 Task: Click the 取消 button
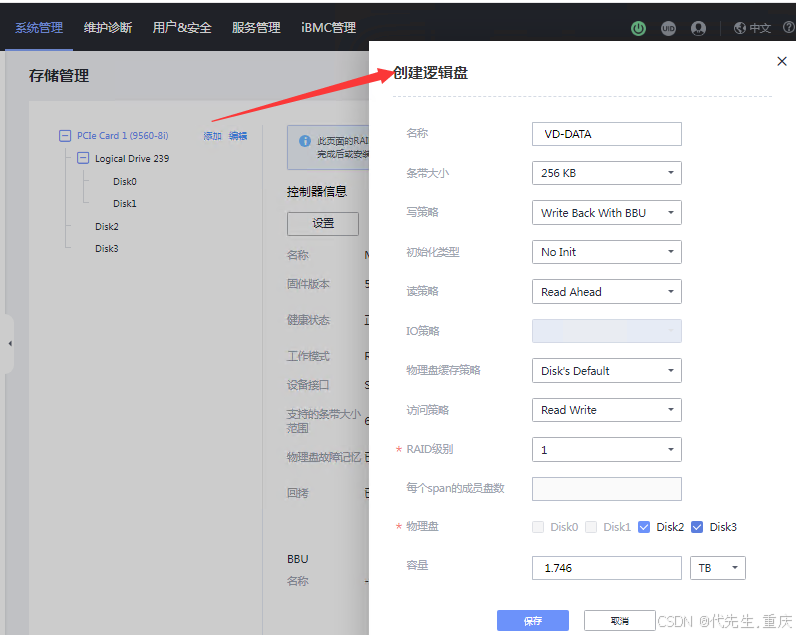pos(619,620)
